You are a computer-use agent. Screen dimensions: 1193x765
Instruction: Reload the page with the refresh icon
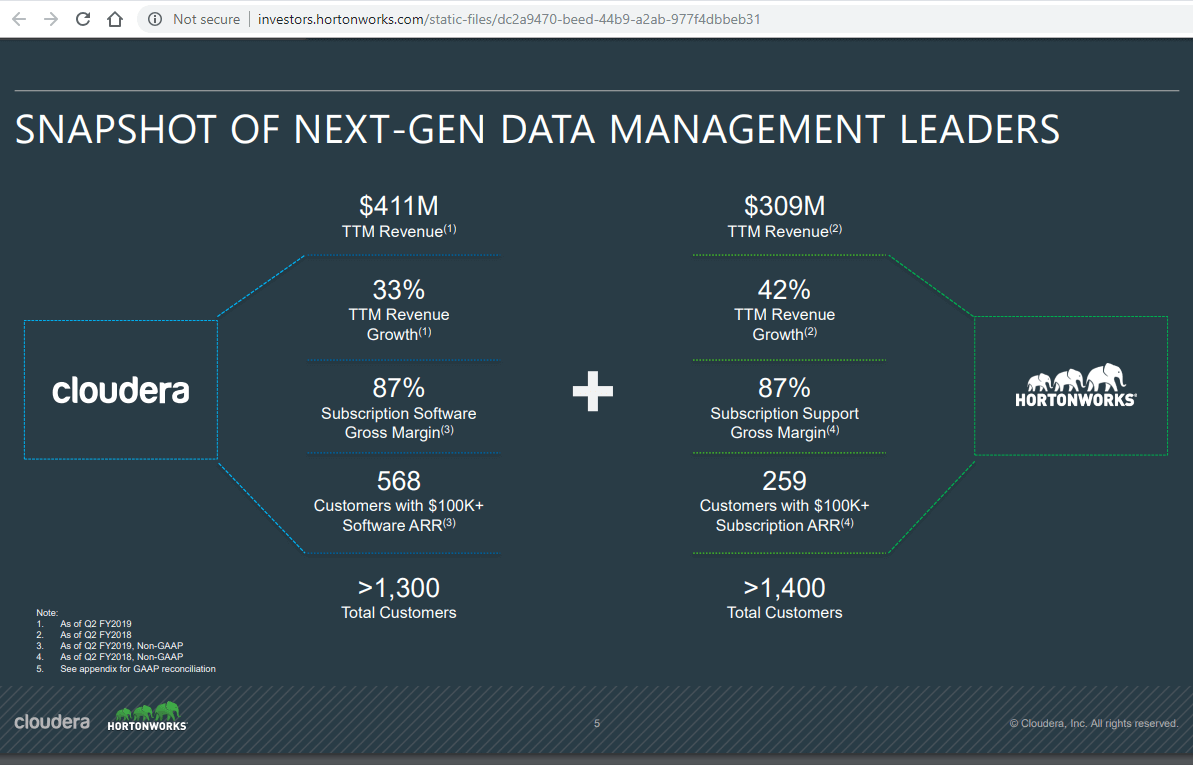(82, 18)
